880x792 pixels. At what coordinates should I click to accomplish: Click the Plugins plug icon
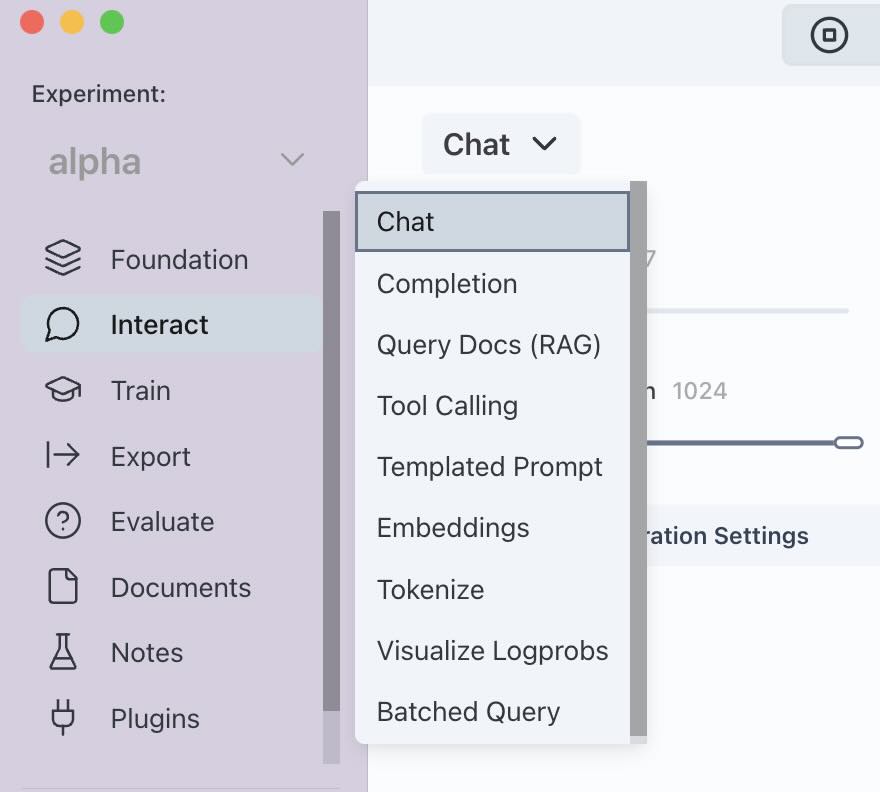click(x=63, y=718)
